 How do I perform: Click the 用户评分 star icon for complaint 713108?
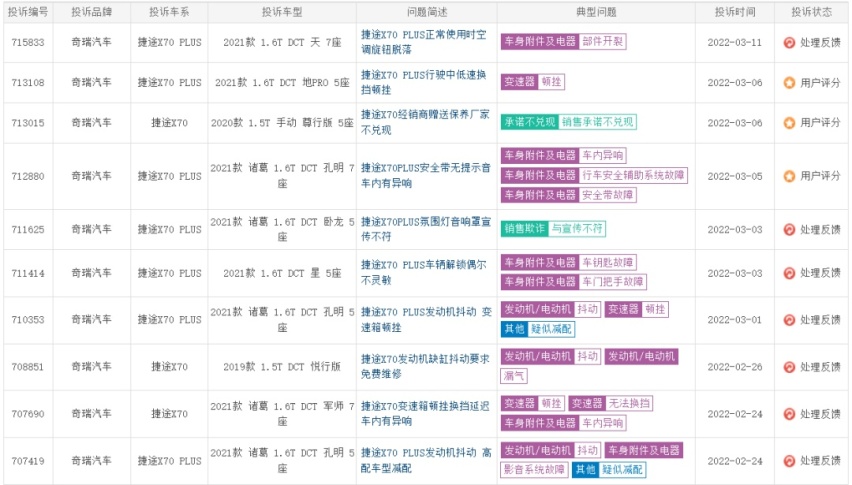789,83
